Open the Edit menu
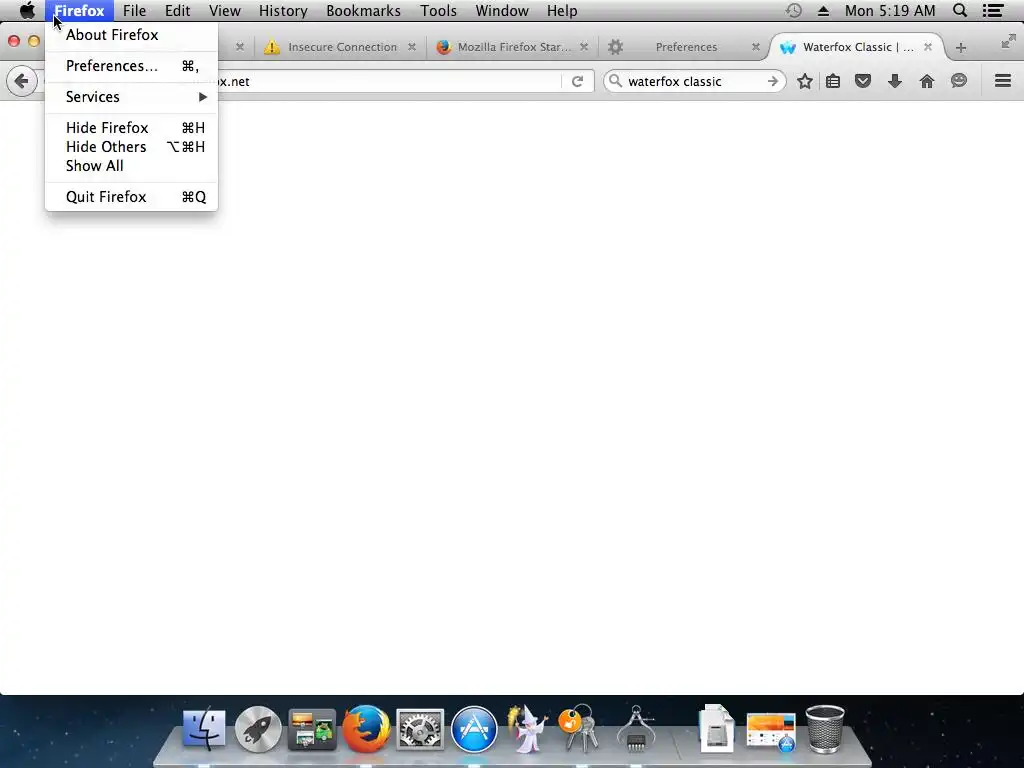Image resolution: width=1024 pixels, height=768 pixels. pos(177,10)
